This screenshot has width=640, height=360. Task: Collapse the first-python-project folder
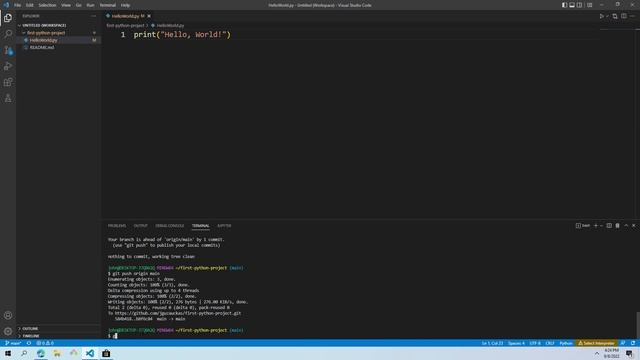pyautogui.click(x=46, y=33)
